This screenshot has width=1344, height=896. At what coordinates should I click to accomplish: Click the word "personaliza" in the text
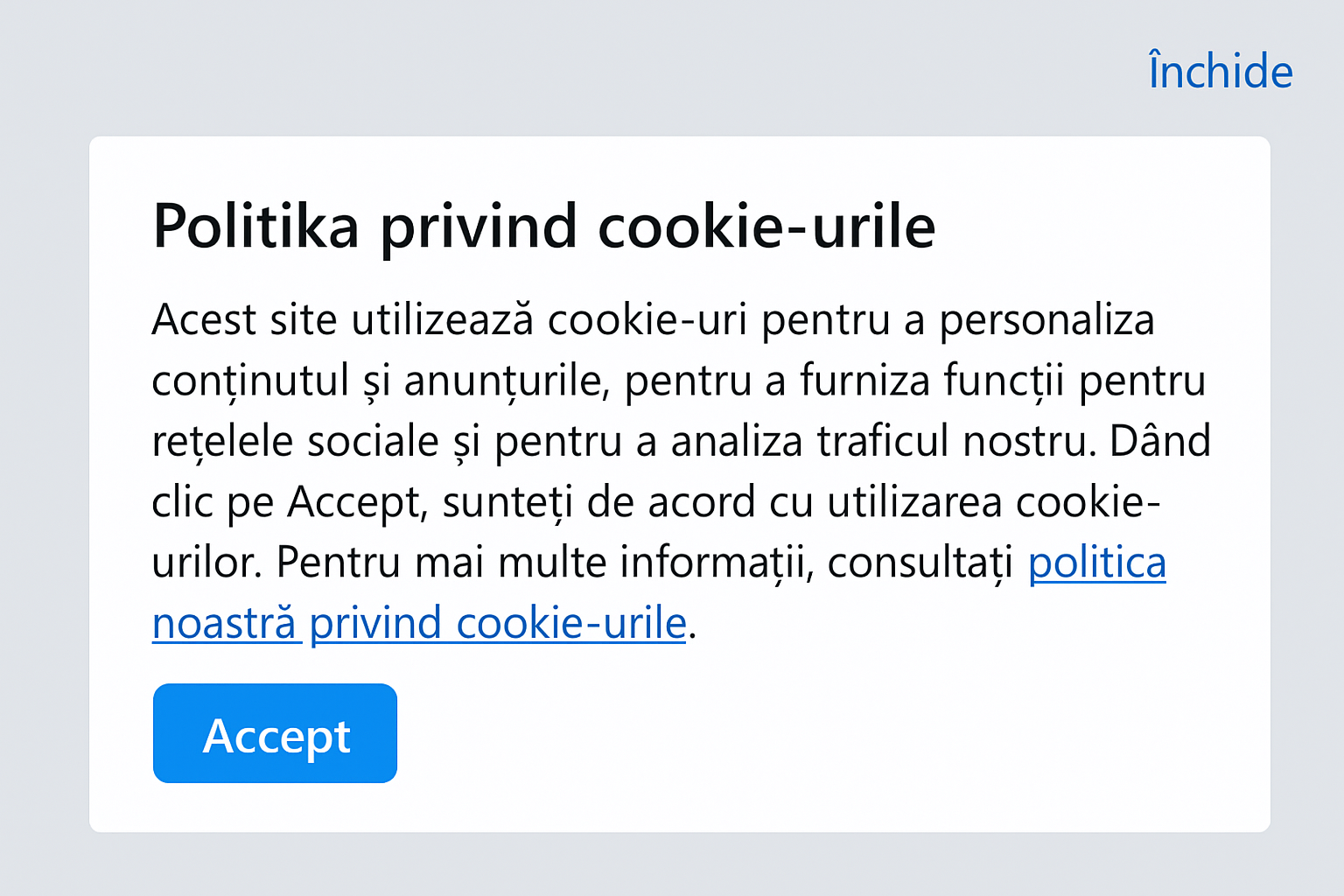point(1046,319)
